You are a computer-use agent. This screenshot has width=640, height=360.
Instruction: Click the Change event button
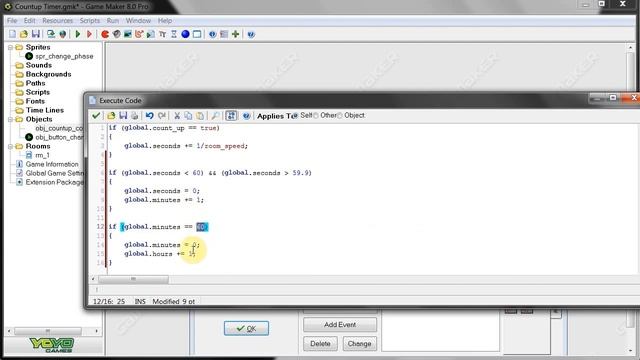click(x=359, y=343)
